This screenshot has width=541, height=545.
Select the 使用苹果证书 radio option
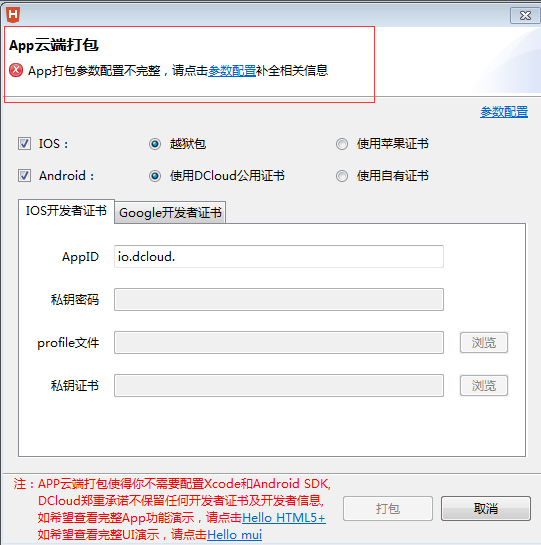point(342,144)
